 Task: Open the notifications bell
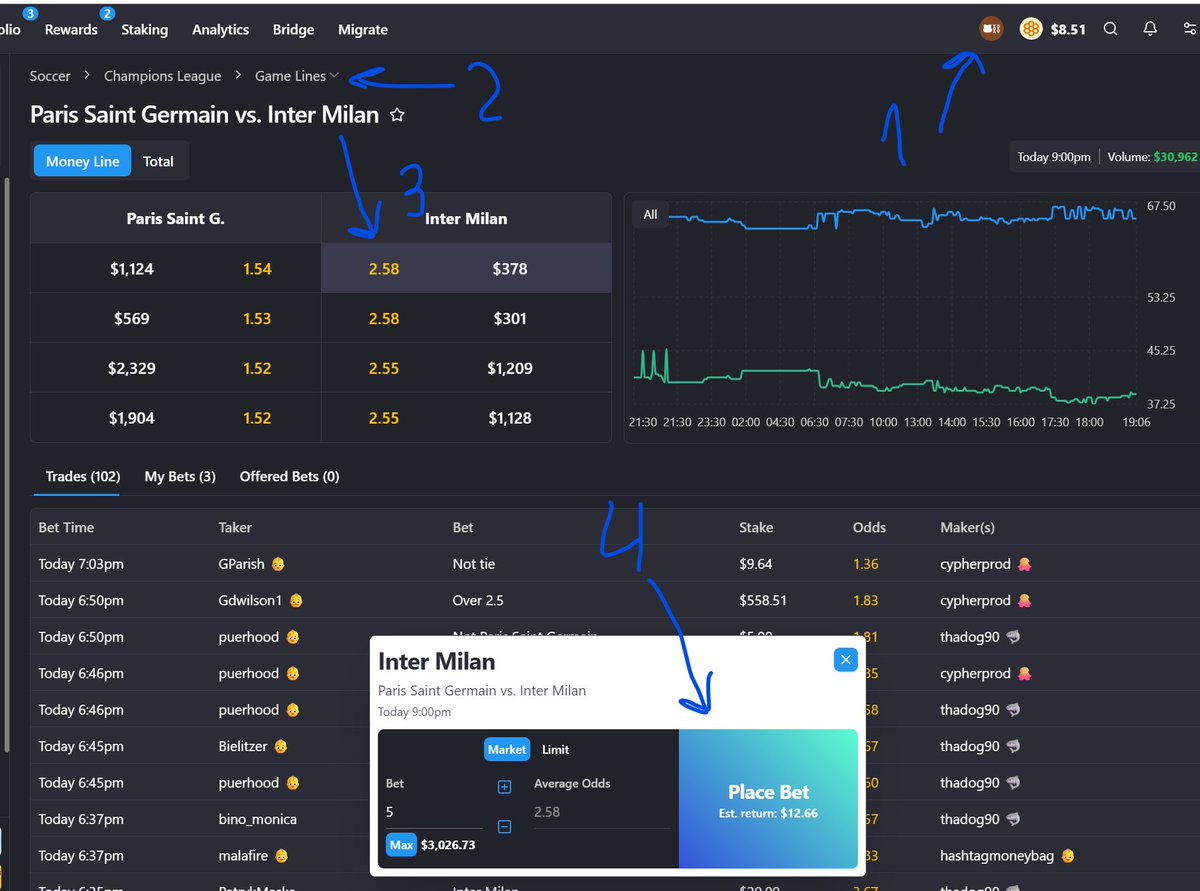pos(1150,29)
